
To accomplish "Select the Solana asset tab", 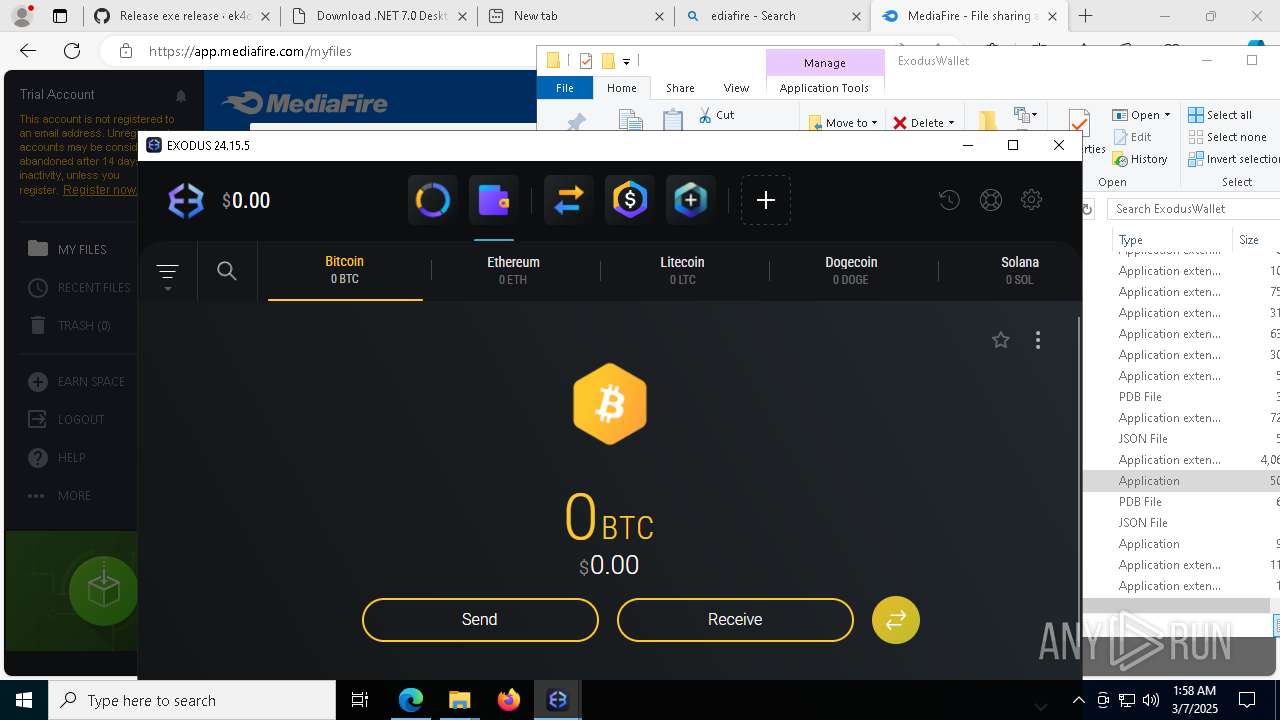I will [1020, 270].
